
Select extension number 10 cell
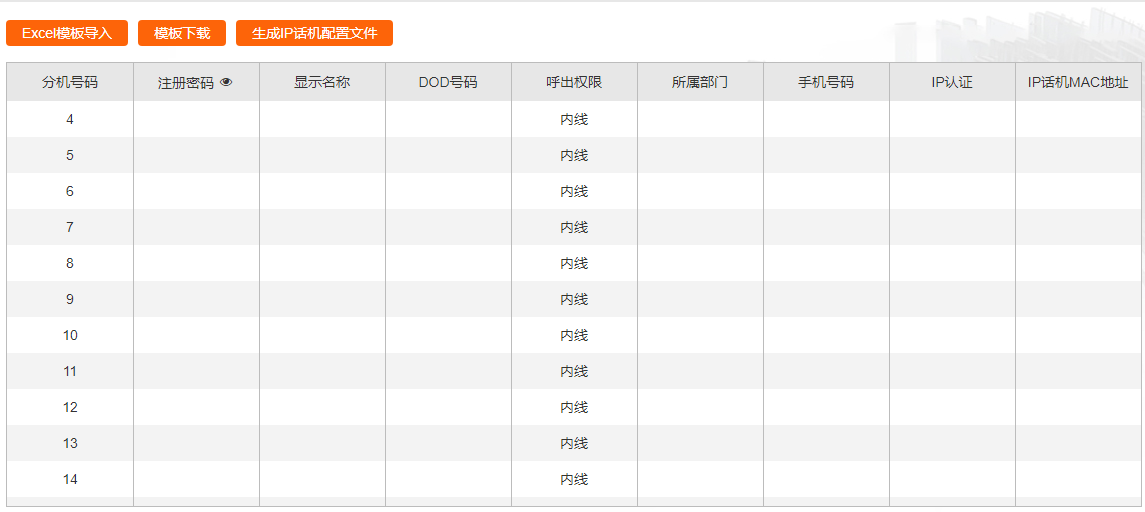(x=70, y=335)
